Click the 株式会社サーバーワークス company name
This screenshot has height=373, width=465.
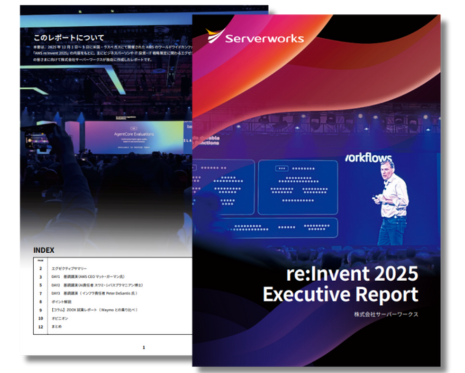[x=386, y=314]
